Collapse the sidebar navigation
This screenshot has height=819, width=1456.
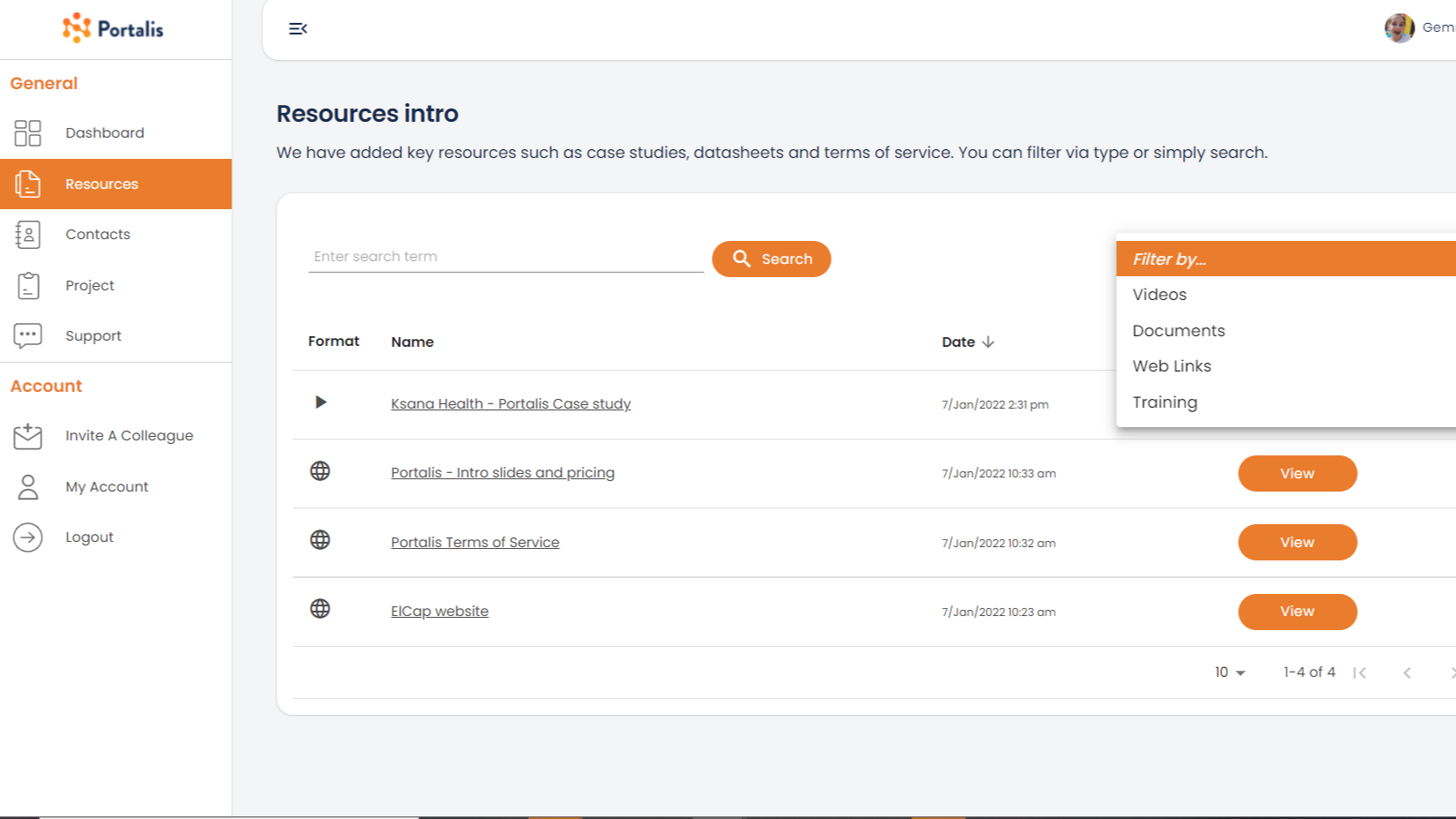(x=298, y=28)
